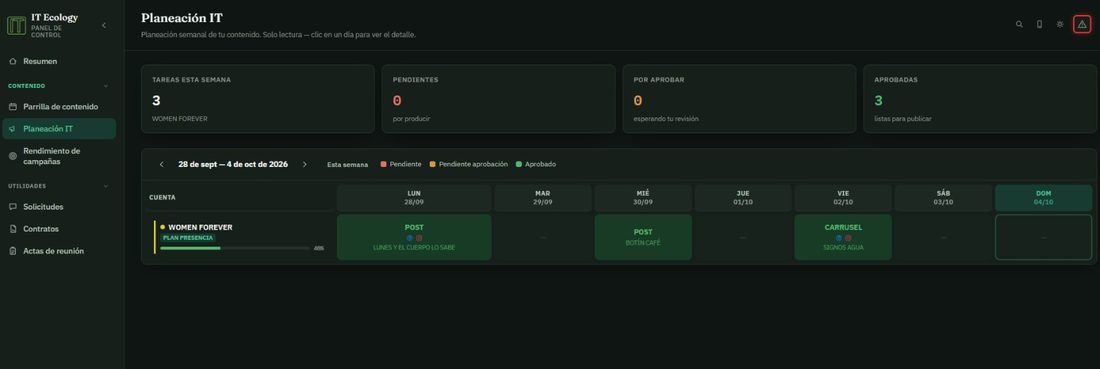Click the LUN 28/09 column header

(414, 198)
